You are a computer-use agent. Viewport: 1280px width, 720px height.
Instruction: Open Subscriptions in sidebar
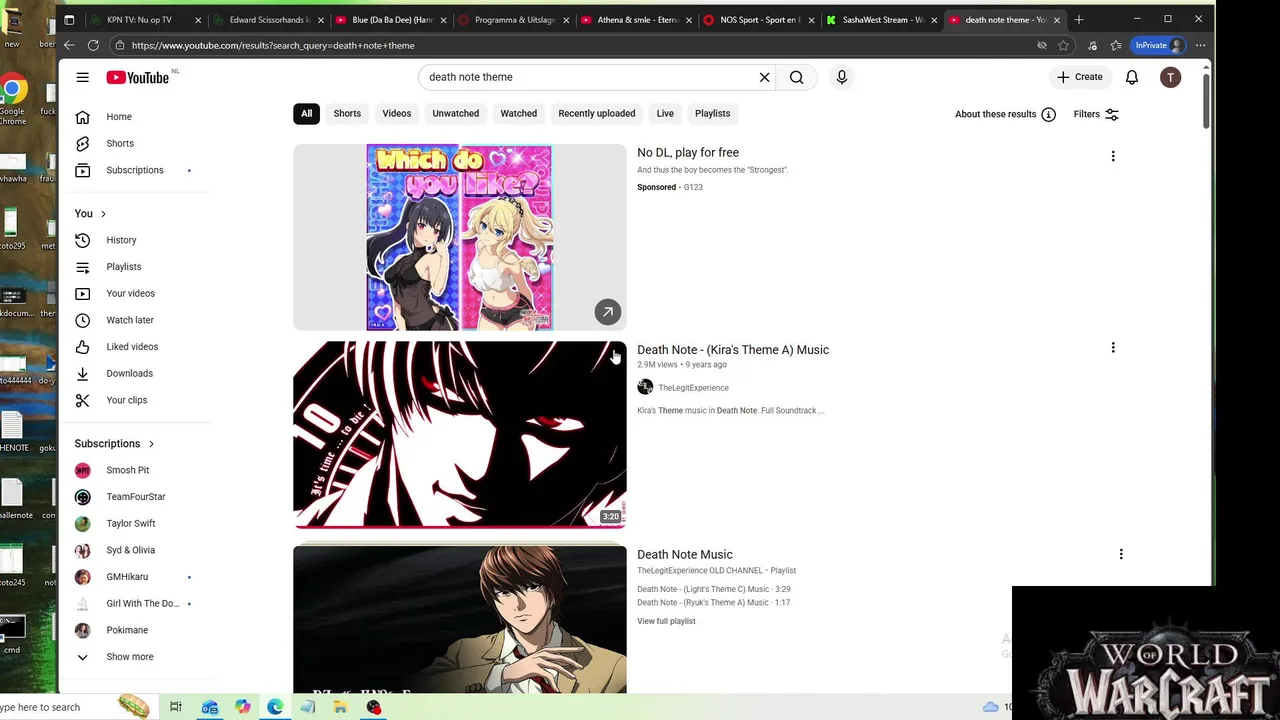[x=135, y=170]
